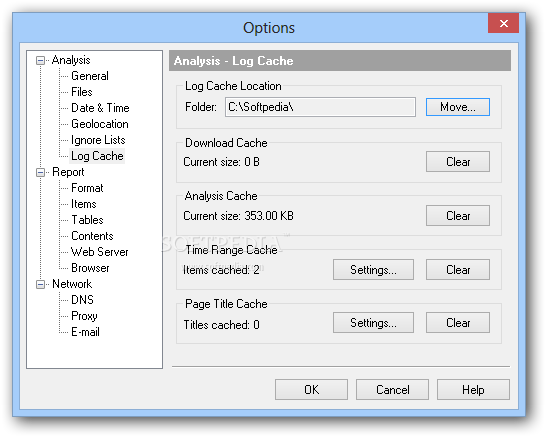Close the Options window

pyautogui.click(x=504, y=23)
